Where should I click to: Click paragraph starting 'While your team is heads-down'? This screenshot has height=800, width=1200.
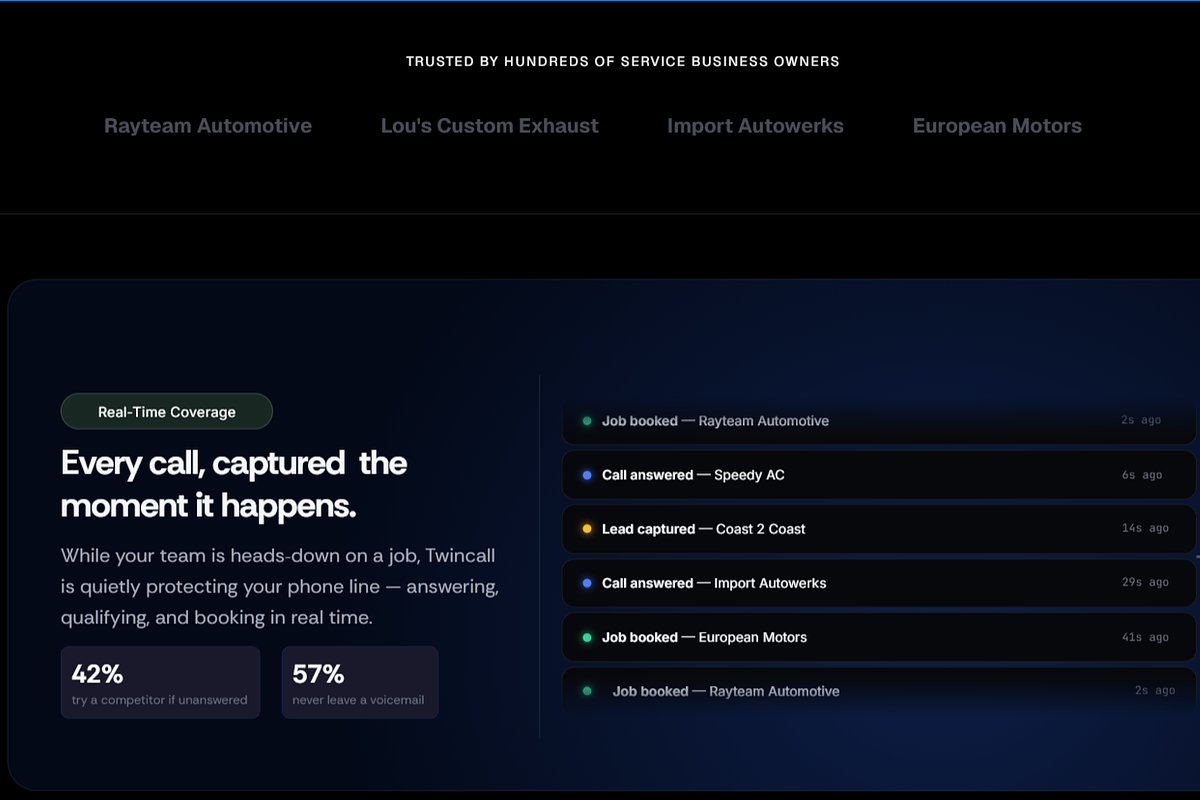[x=280, y=586]
